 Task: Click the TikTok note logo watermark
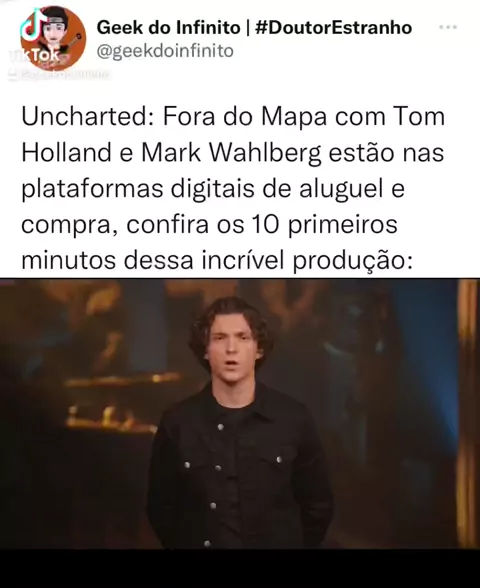click(31, 26)
